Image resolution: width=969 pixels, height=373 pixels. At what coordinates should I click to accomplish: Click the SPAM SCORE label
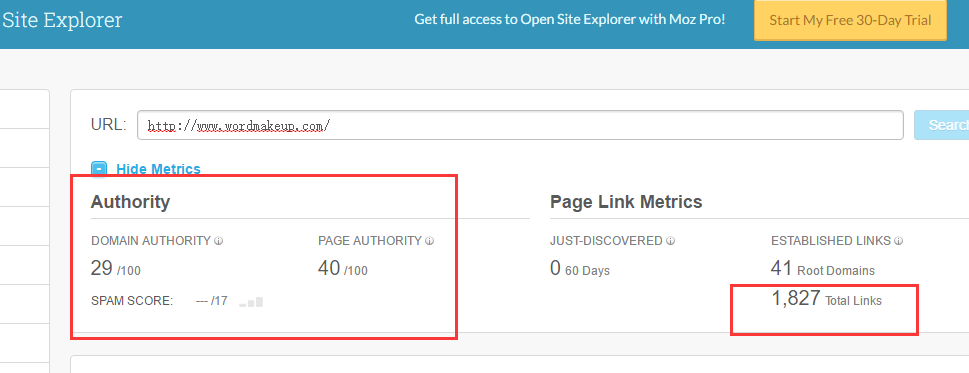[132, 301]
